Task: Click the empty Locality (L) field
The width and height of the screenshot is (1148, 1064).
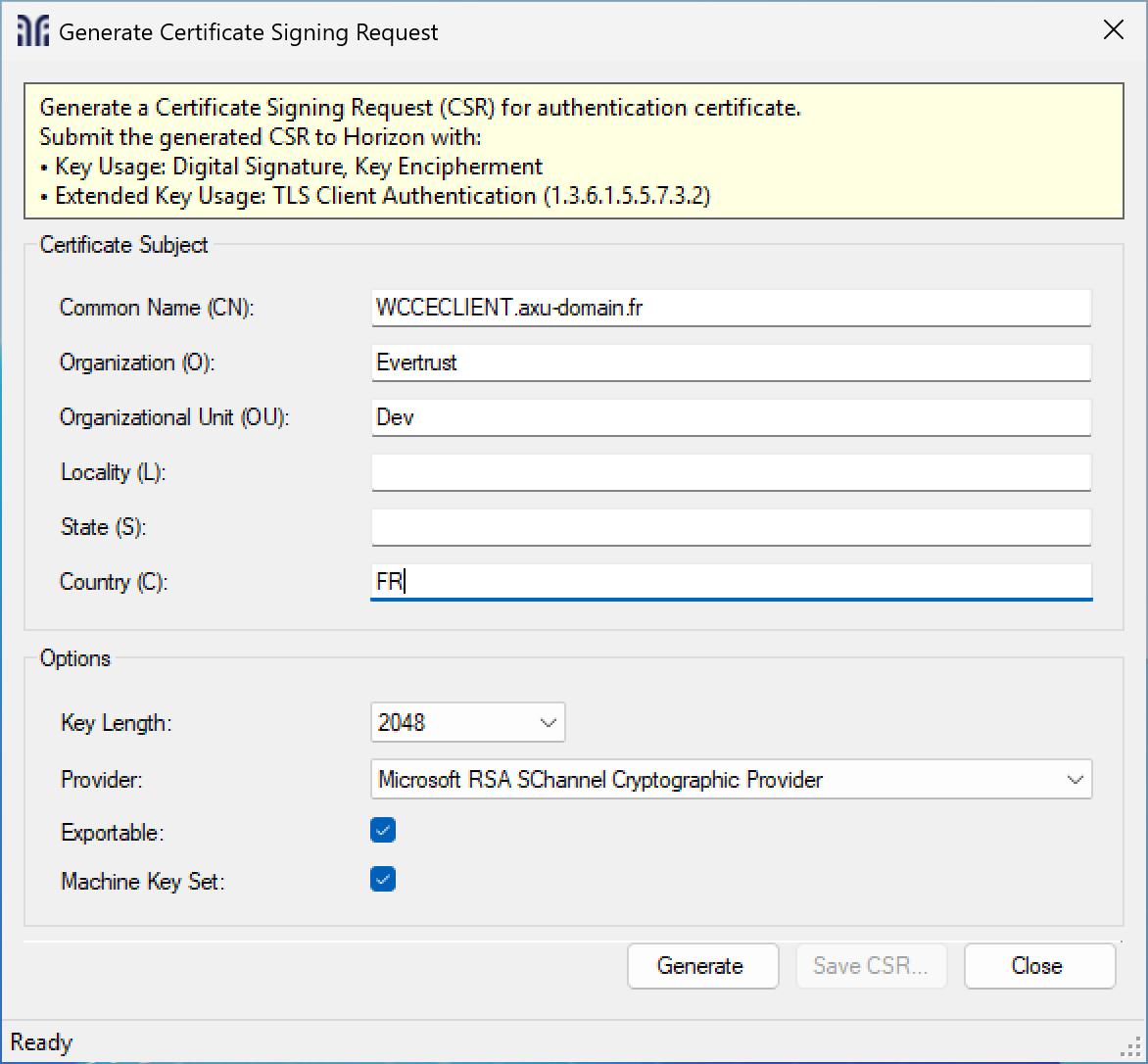Action: (x=730, y=472)
